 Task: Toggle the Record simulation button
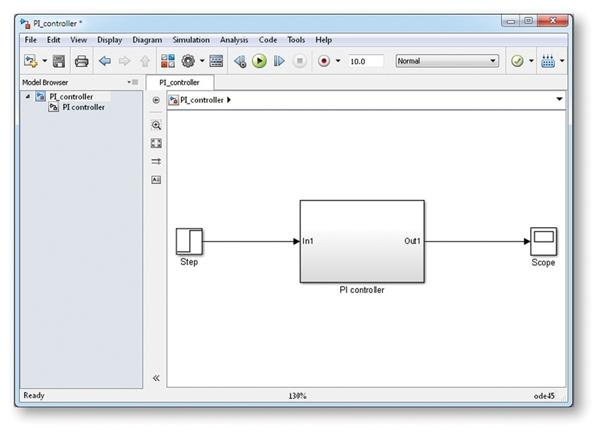pyautogui.click(x=323, y=61)
